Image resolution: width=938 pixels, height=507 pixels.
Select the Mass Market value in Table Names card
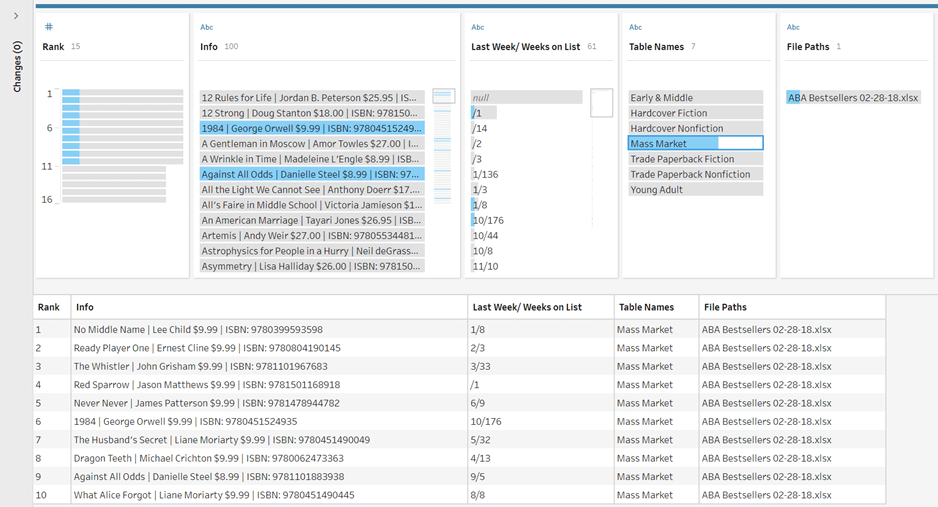tap(696, 143)
